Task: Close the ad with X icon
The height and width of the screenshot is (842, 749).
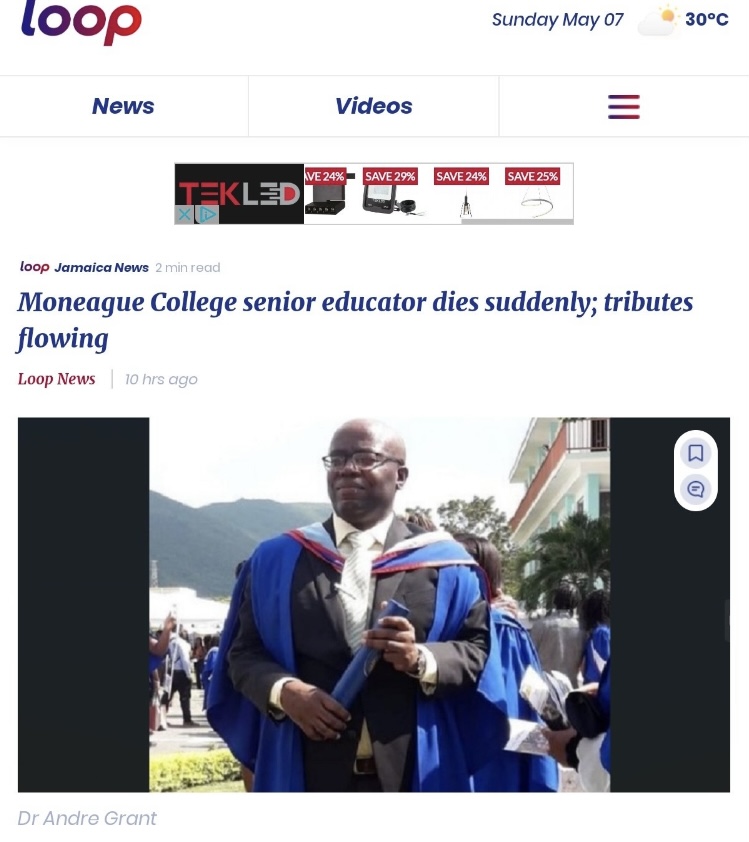Action: (x=184, y=215)
